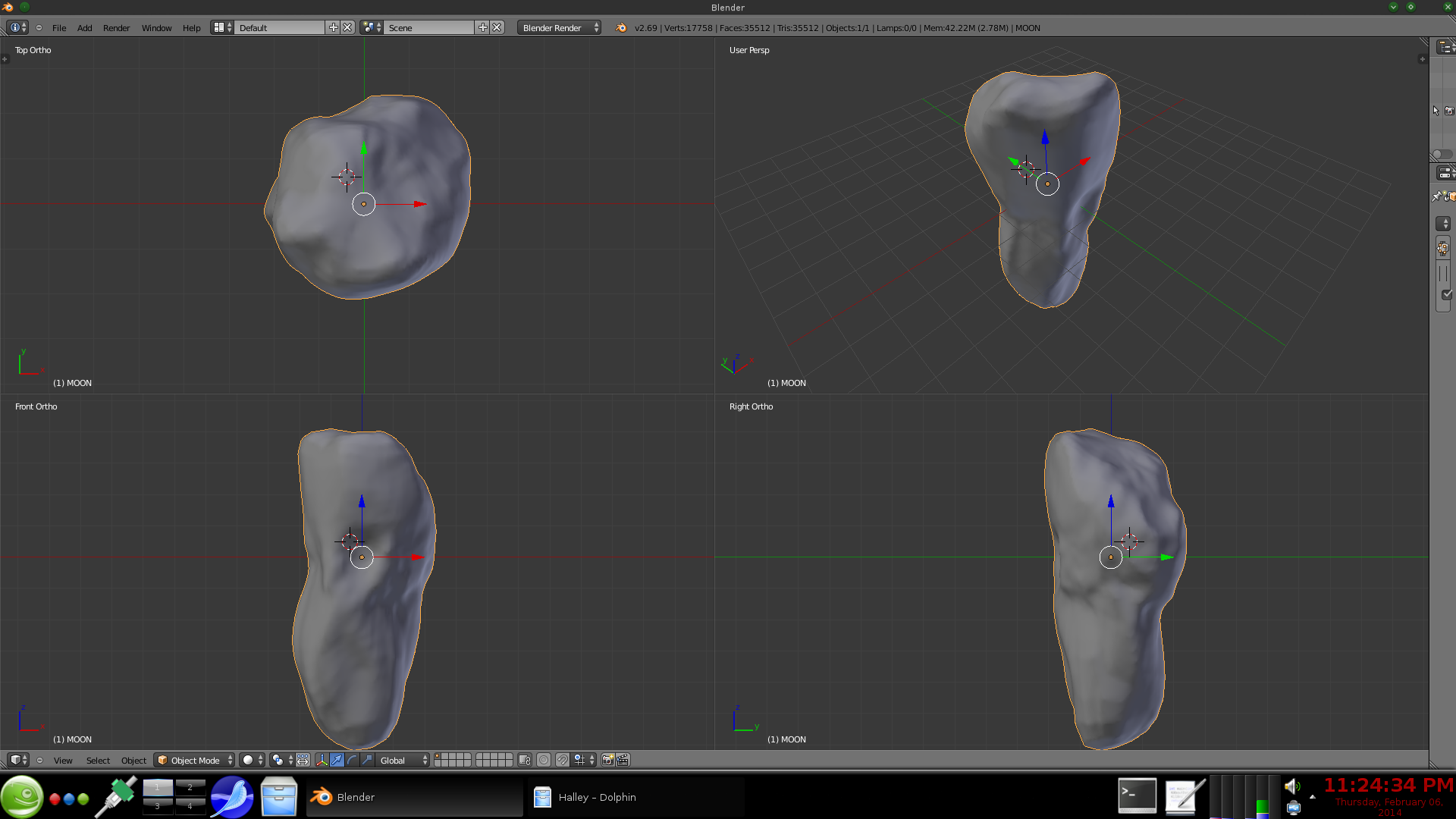This screenshot has width=1456, height=819.
Task: Add a new screen layout
Action: click(x=333, y=27)
